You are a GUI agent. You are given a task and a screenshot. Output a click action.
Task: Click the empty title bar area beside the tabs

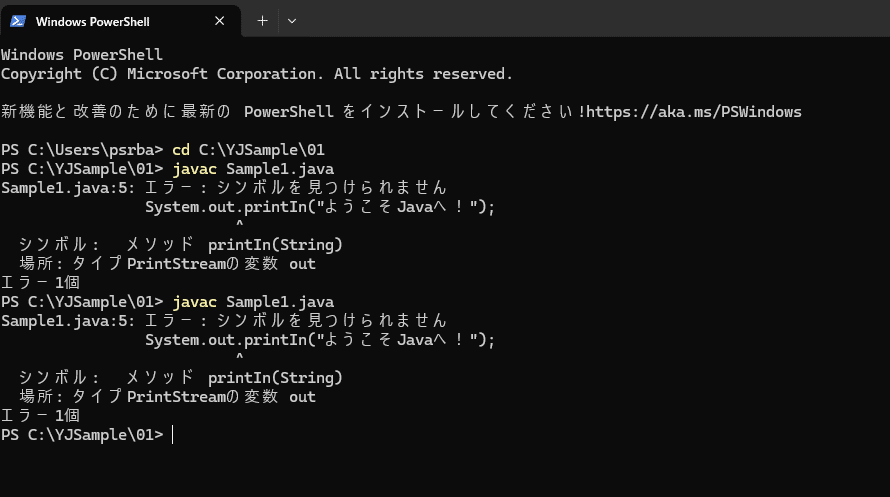coord(596,19)
